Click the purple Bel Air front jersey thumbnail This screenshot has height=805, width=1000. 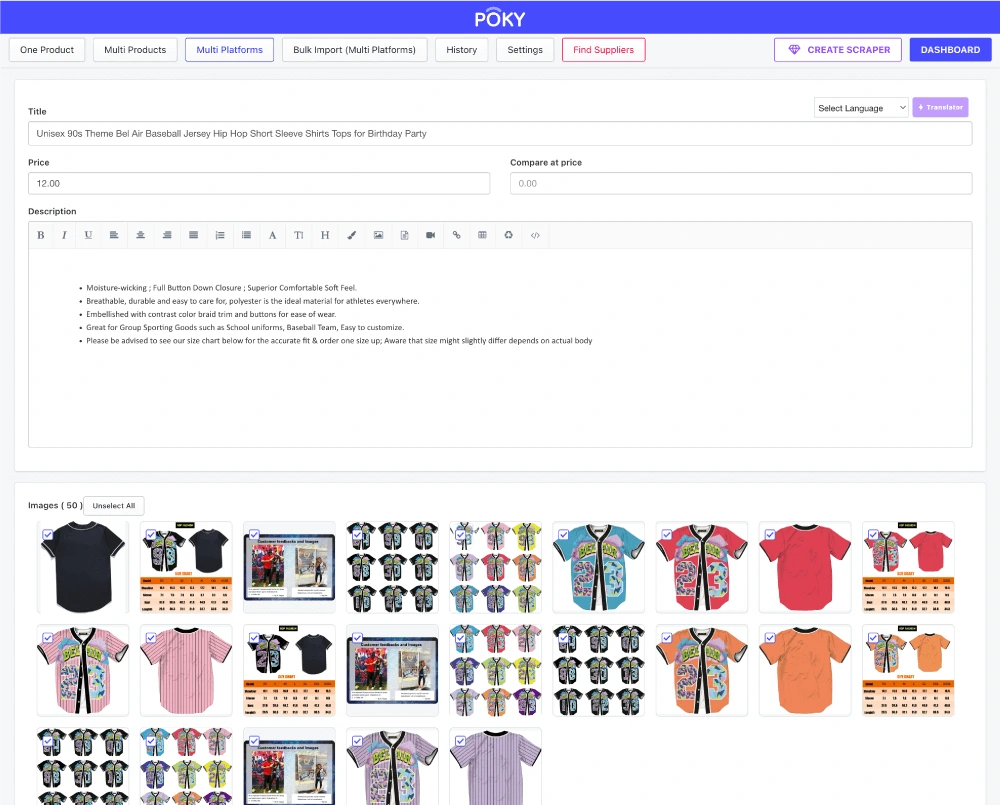point(392,766)
